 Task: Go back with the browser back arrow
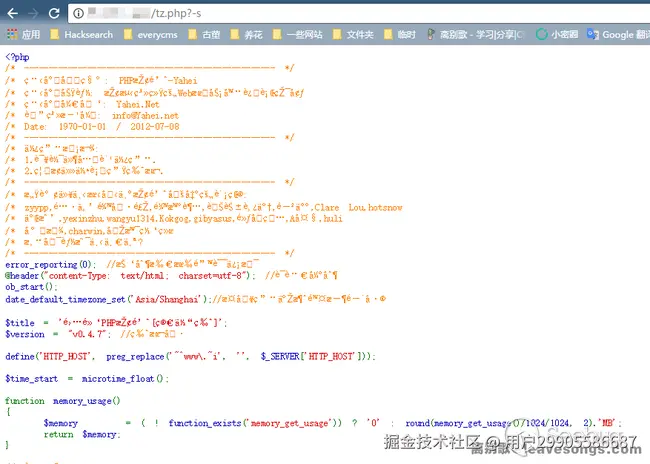click(x=12, y=13)
